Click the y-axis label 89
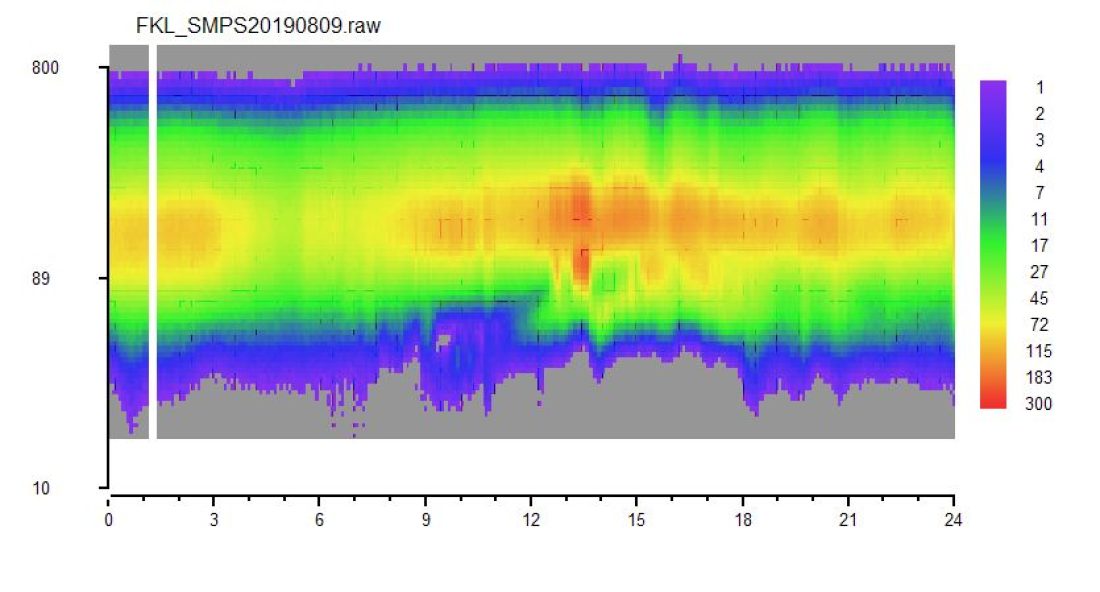The image size is (1100, 592). pos(41,278)
